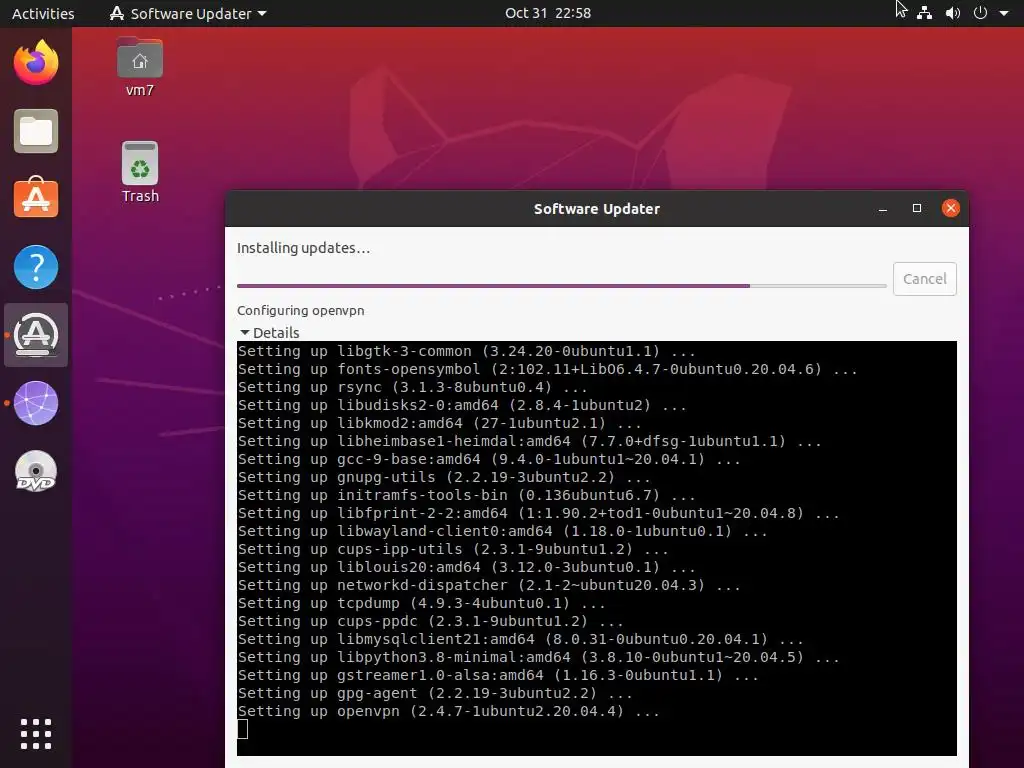This screenshot has width=1024, height=768.
Task: Collapse the Details expander
Action: click(269, 332)
